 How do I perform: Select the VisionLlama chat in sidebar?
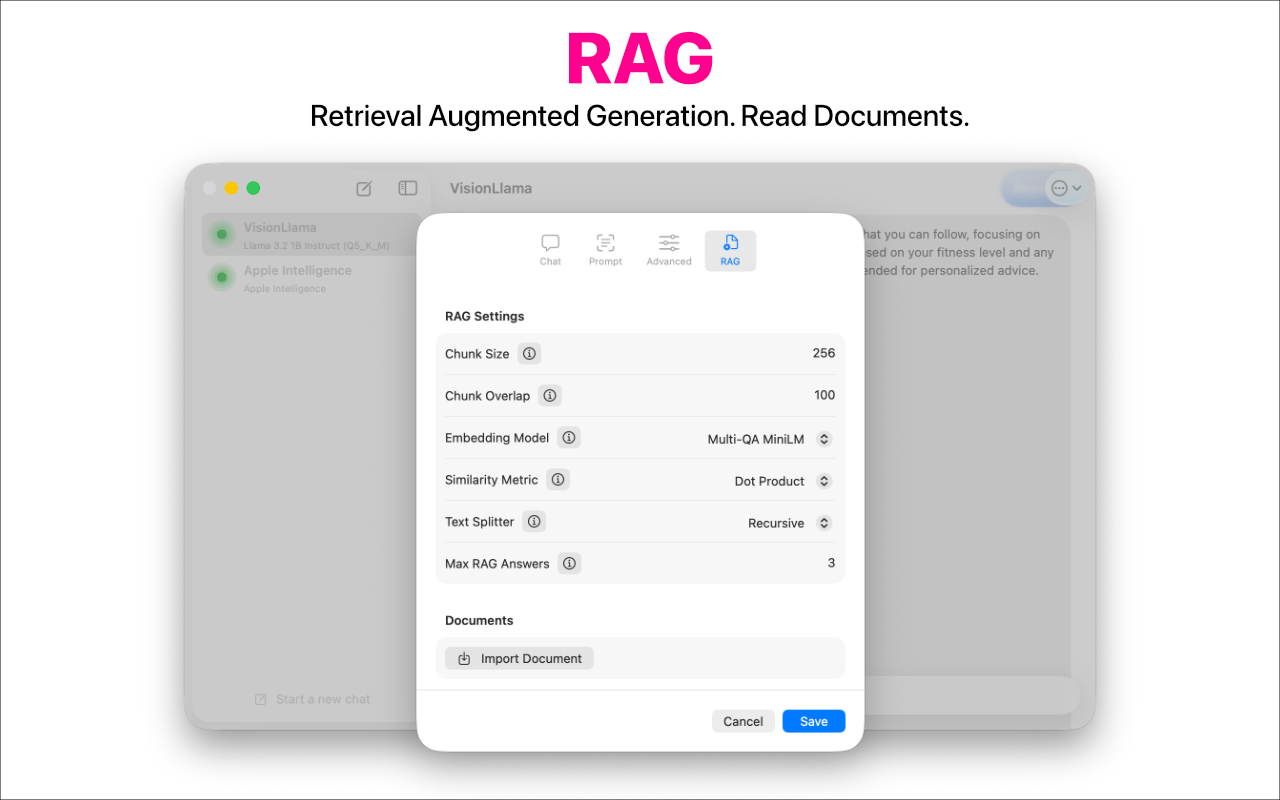[312, 235]
